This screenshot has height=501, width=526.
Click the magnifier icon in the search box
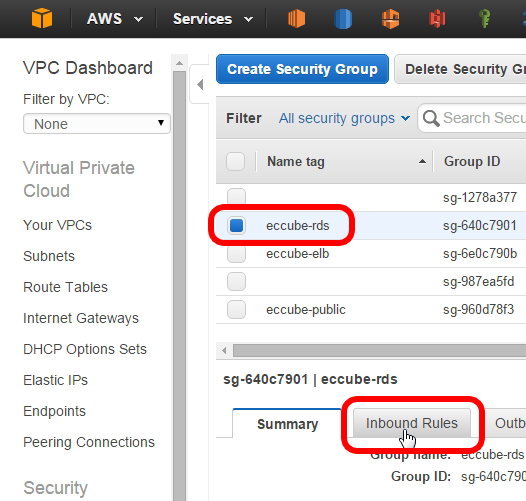coord(431,118)
